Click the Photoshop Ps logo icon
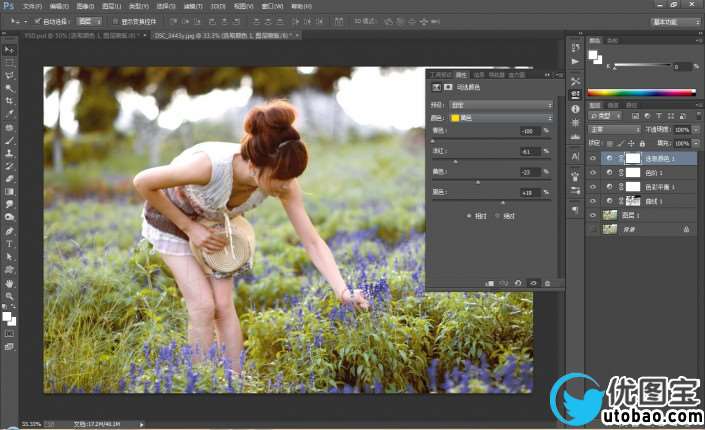The image size is (705, 430). pos(9,5)
